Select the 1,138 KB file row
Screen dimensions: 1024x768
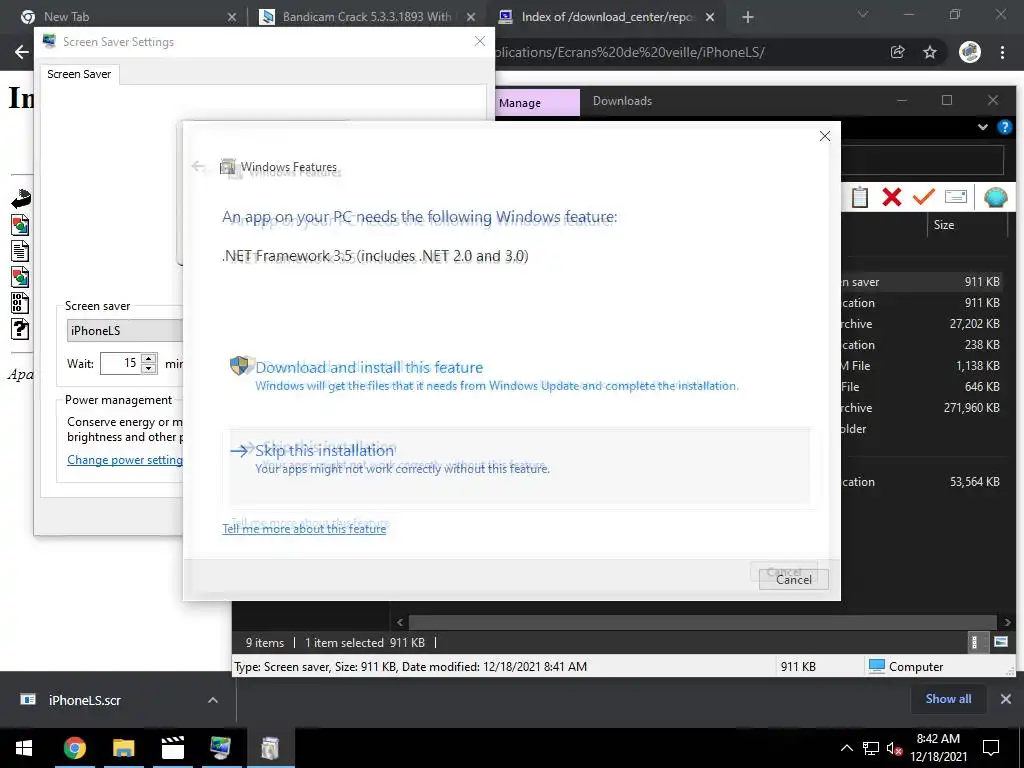921,366
